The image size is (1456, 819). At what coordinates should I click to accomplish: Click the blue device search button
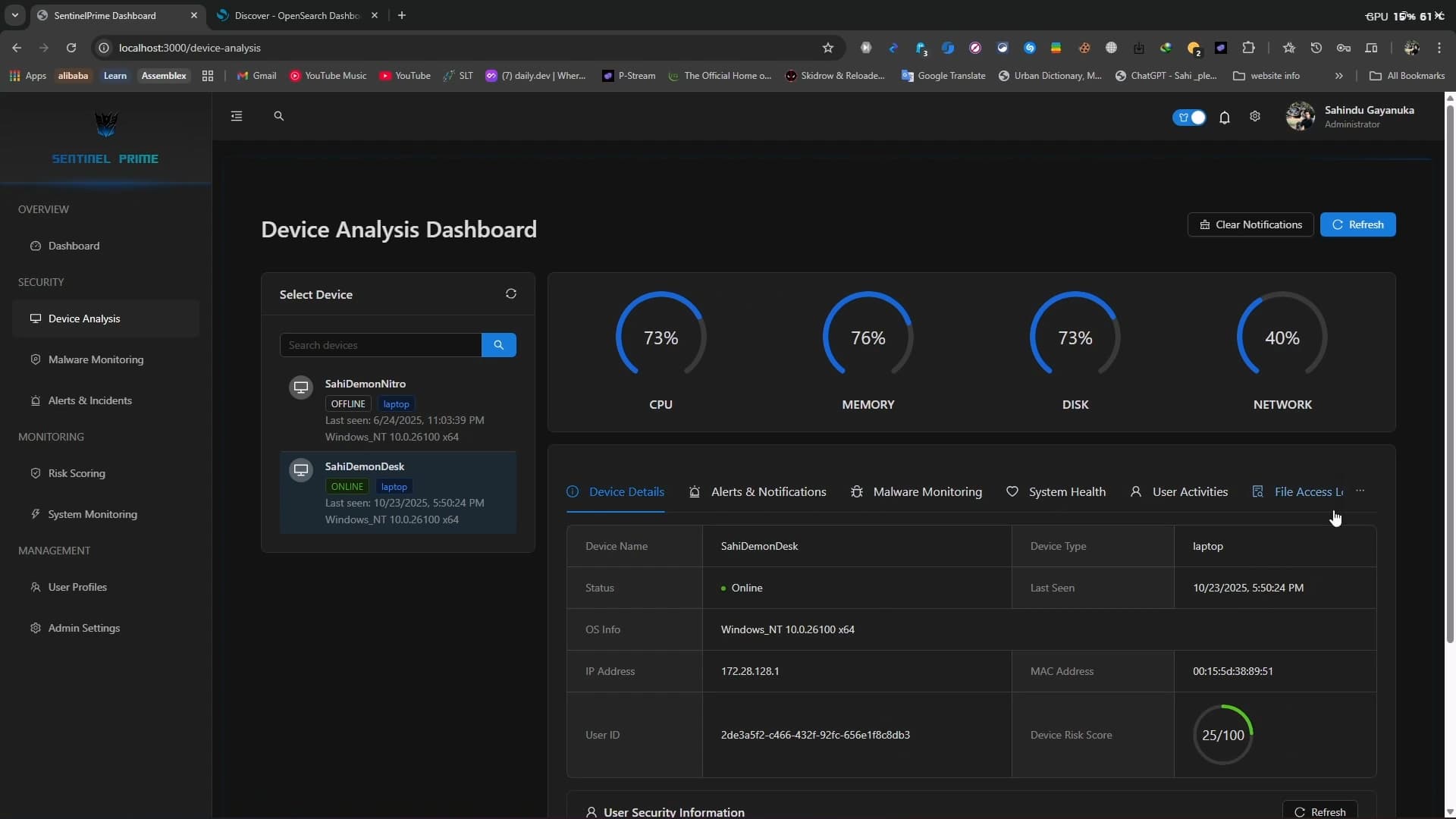pyautogui.click(x=498, y=345)
